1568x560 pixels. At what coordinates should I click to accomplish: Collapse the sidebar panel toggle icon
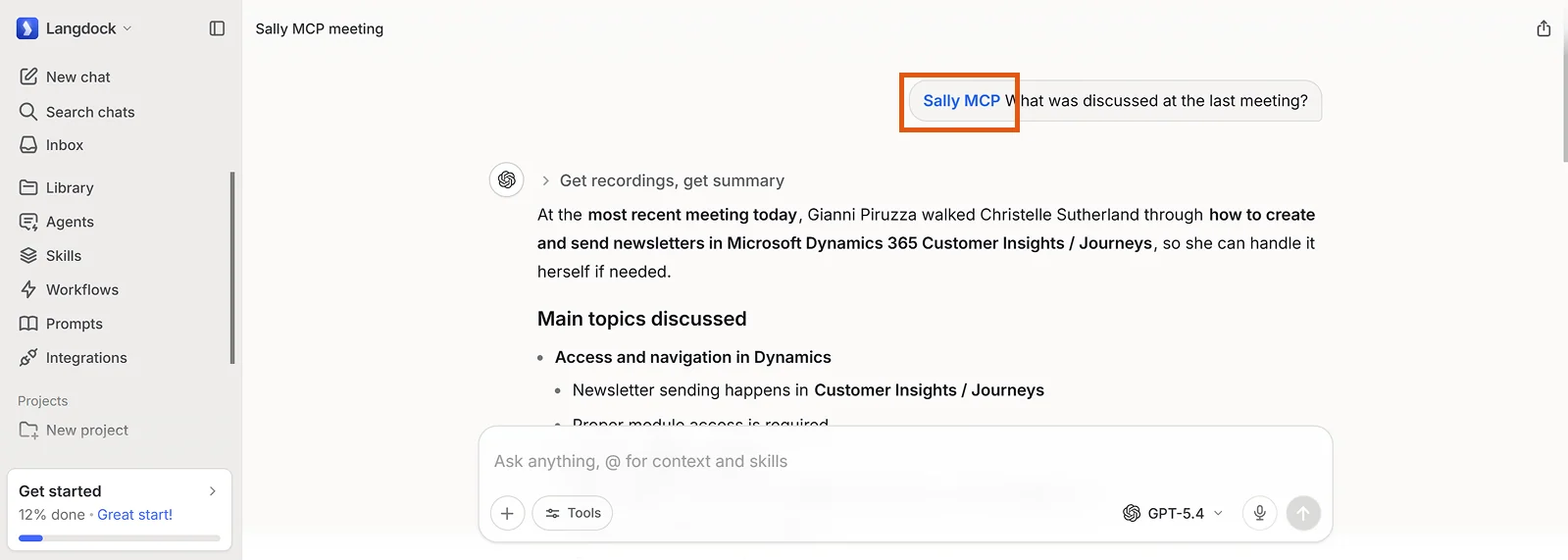217,28
